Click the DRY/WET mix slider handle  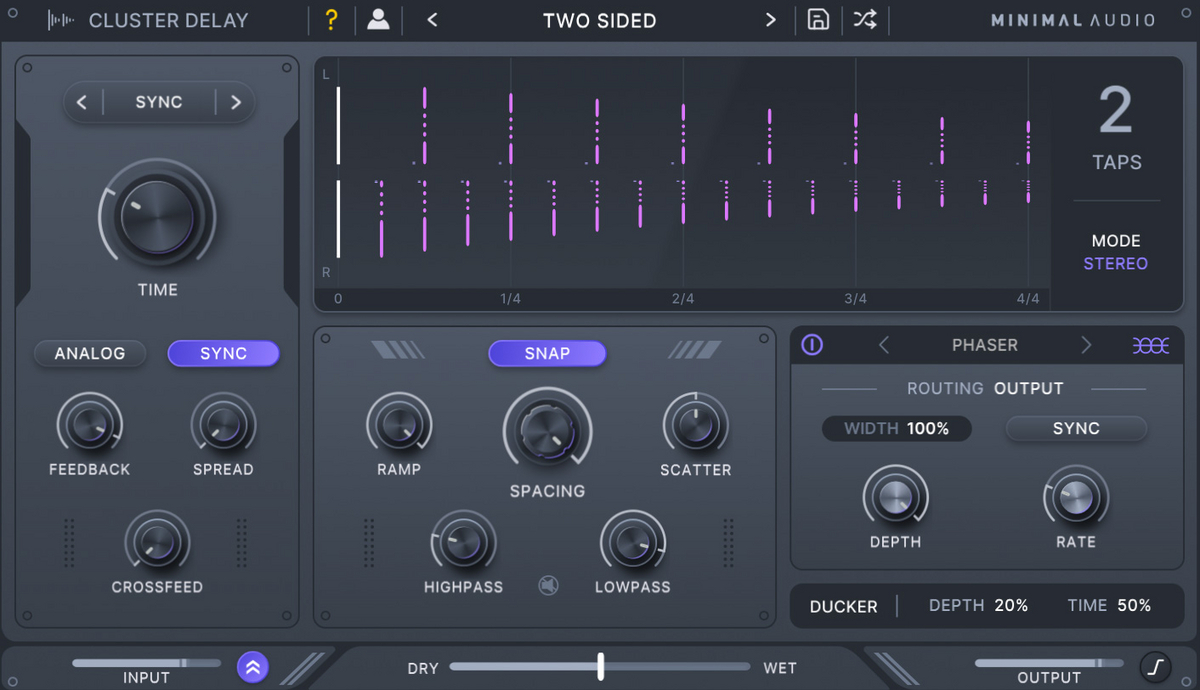(x=600, y=666)
